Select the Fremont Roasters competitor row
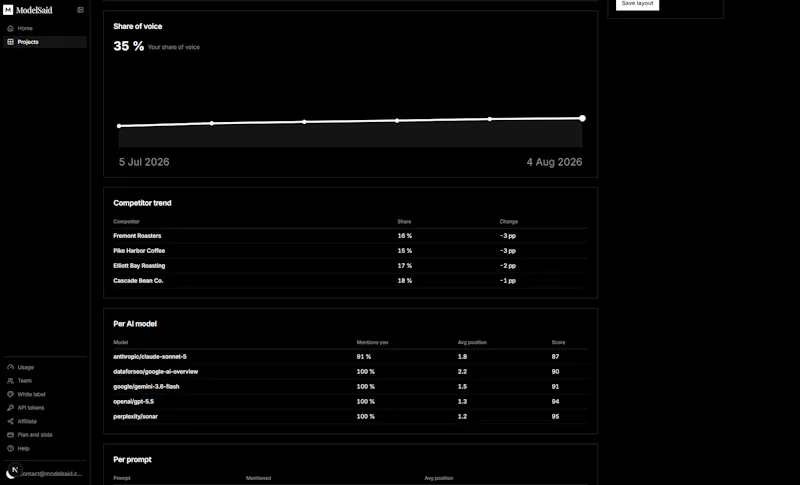The width and height of the screenshot is (800, 485). click(x=350, y=236)
